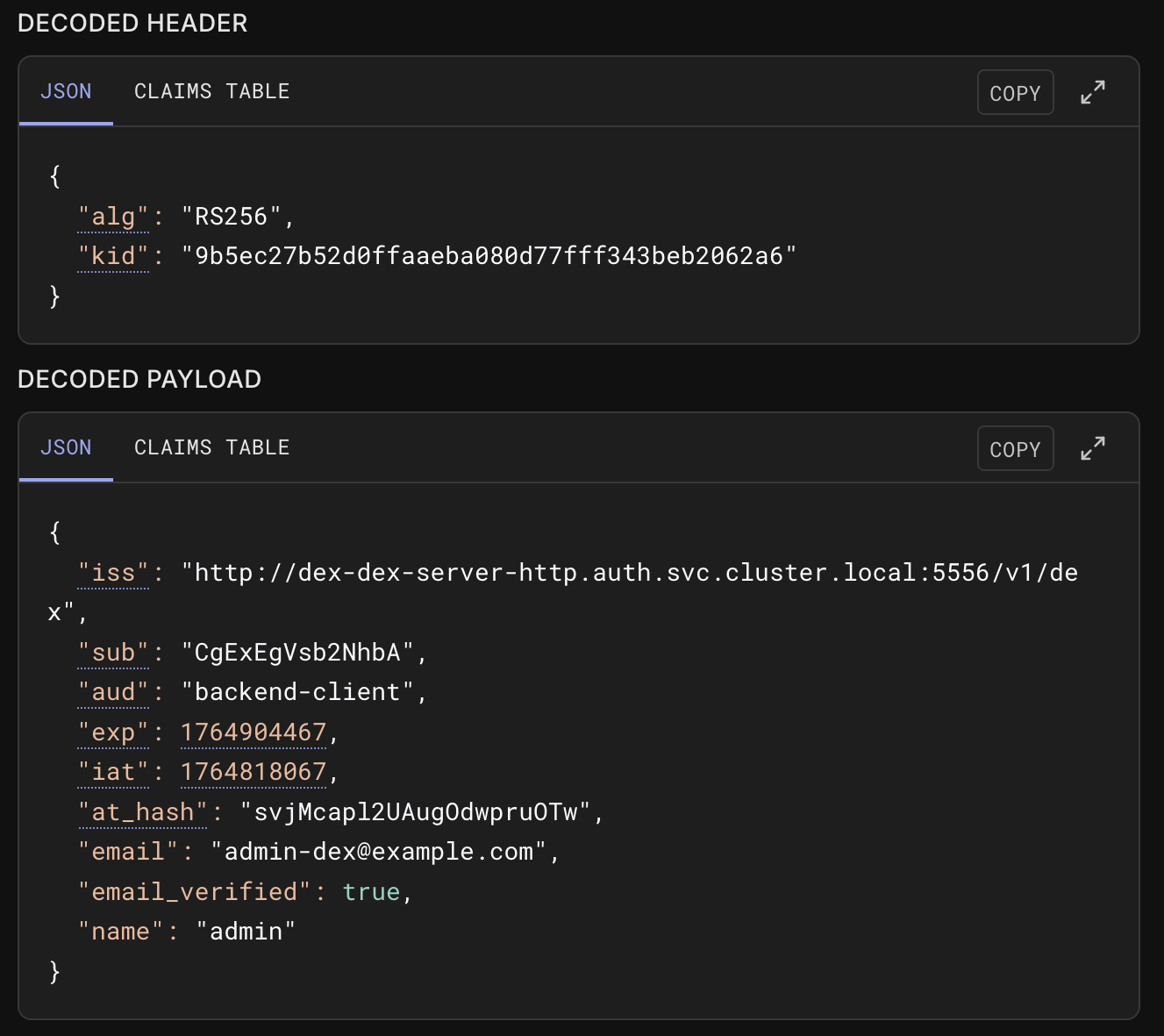This screenshot has height=1036, width=1164.
Task: Expand the decoded header to fullscreen
Action: click(x=1092, y=91)
